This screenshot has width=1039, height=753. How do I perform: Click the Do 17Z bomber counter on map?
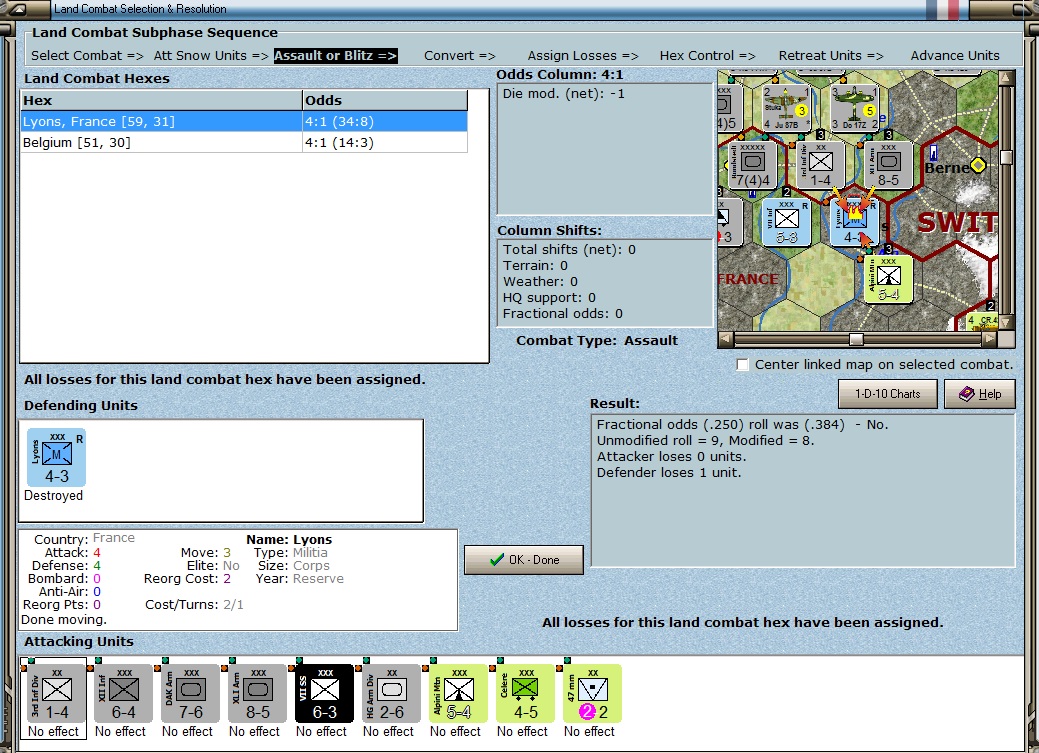pyautogui.click(x=855, y=107)
